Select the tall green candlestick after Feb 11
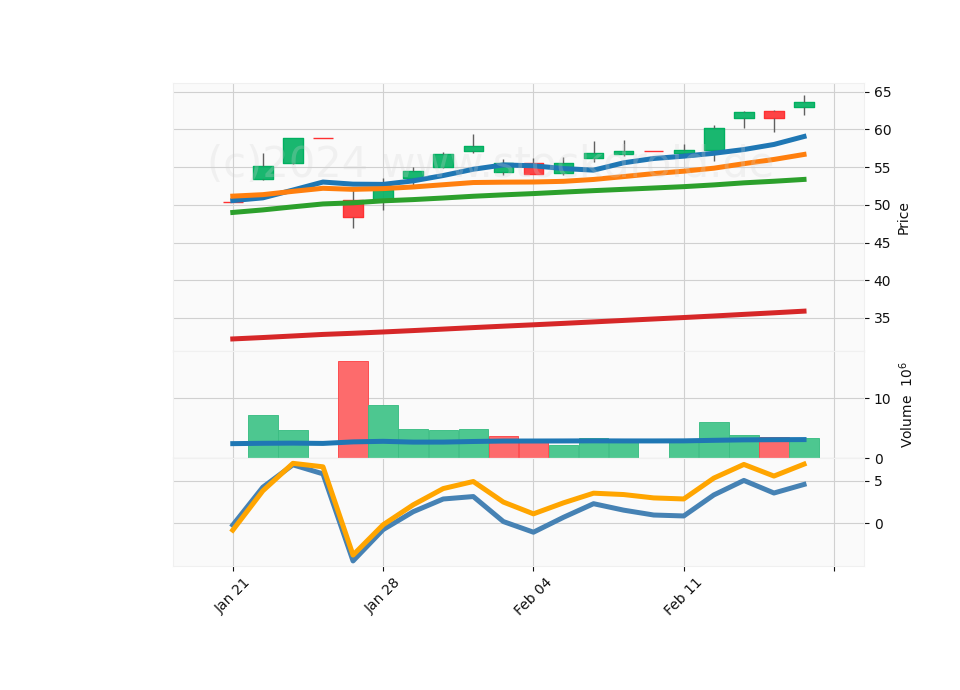Image resolution: width=960 pixels, height=690 pixels. click(x=714, y=140)
